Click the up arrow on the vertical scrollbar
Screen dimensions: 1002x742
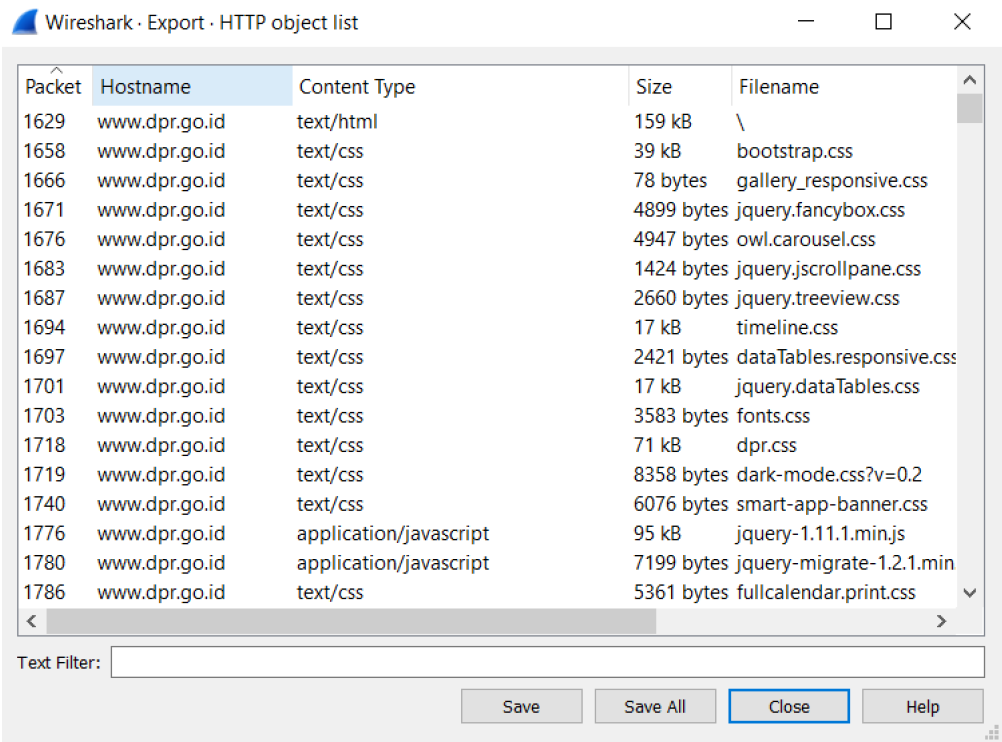970,78
